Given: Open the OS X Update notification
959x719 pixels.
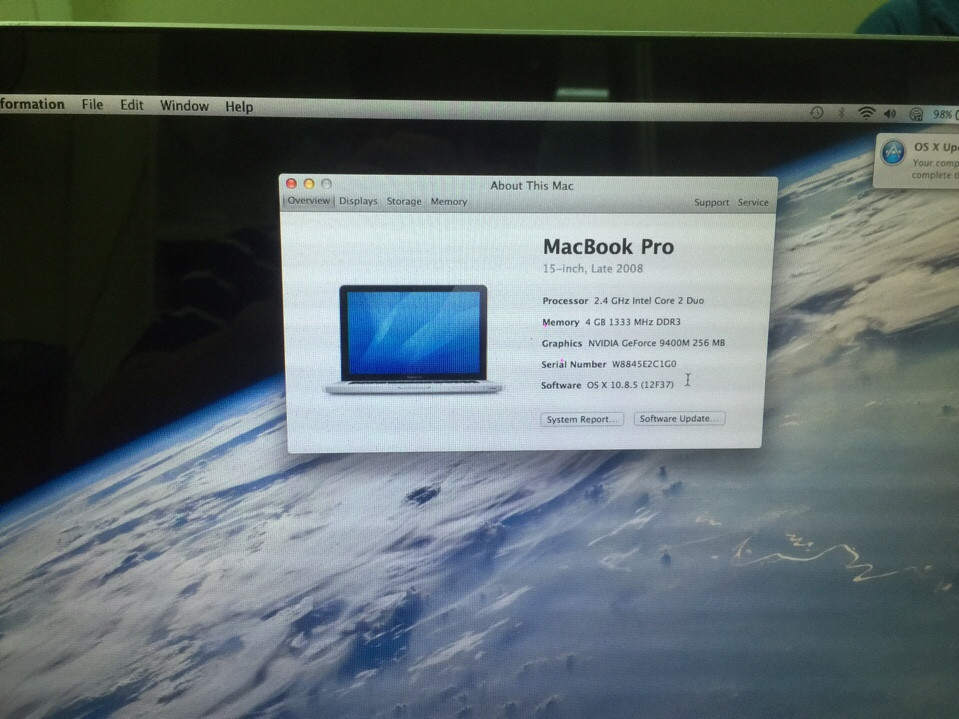Looking at the screenshot, I should tap(917, 161).
